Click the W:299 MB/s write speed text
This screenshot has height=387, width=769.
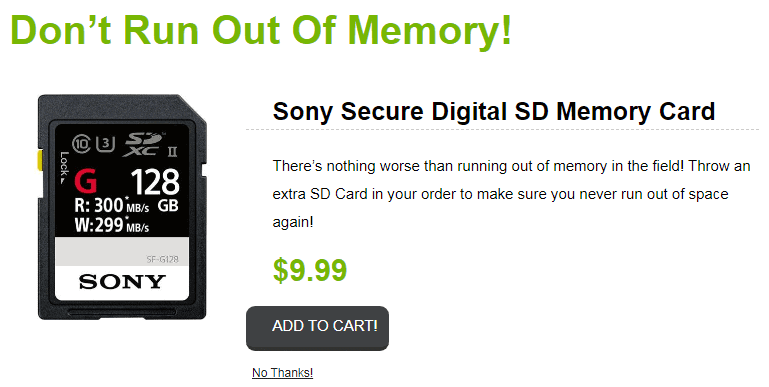click(x=112, y=225)
